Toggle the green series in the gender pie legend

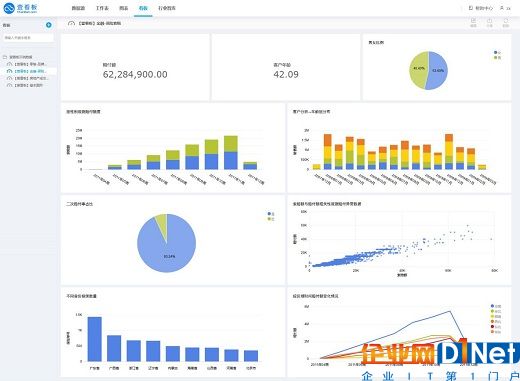click(x=496, y=57)
